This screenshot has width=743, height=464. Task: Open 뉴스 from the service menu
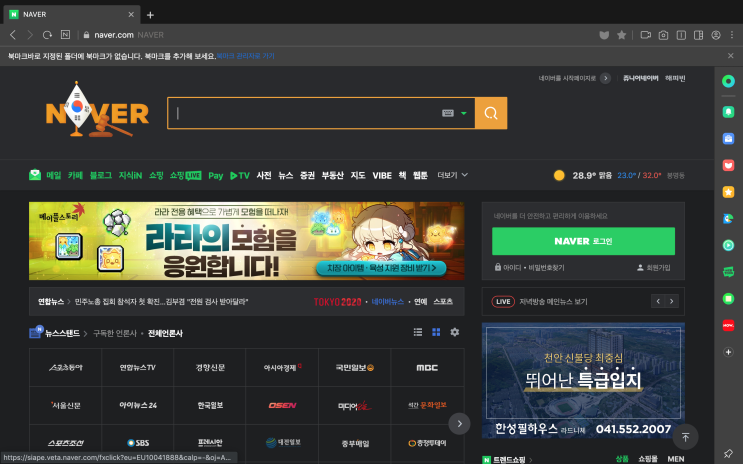click(285, 175)
